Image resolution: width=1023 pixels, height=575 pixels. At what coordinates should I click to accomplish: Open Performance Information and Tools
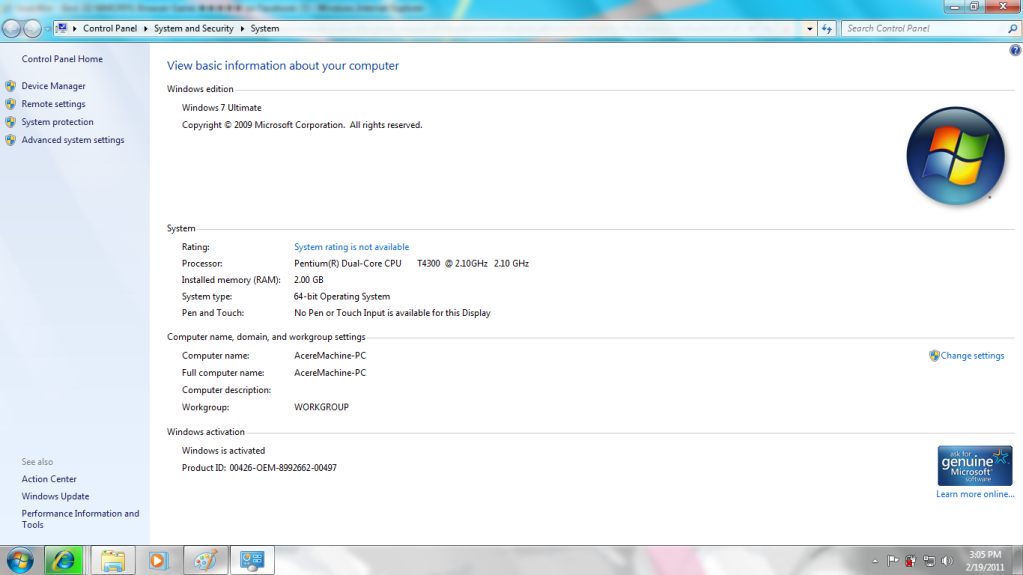[x=80, y=519]
